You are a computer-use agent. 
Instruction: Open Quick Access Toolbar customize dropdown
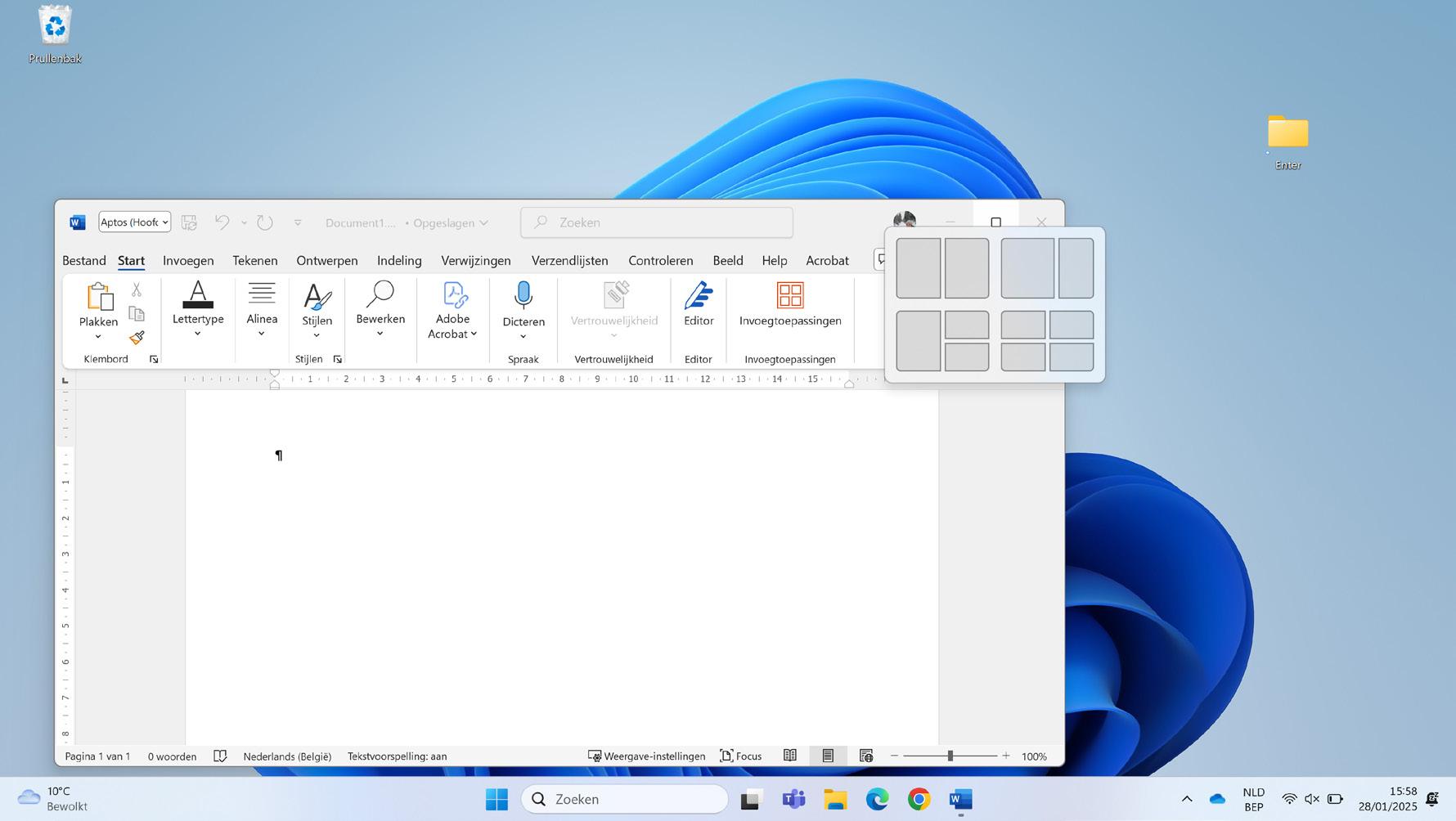click(x=298, y=222)
